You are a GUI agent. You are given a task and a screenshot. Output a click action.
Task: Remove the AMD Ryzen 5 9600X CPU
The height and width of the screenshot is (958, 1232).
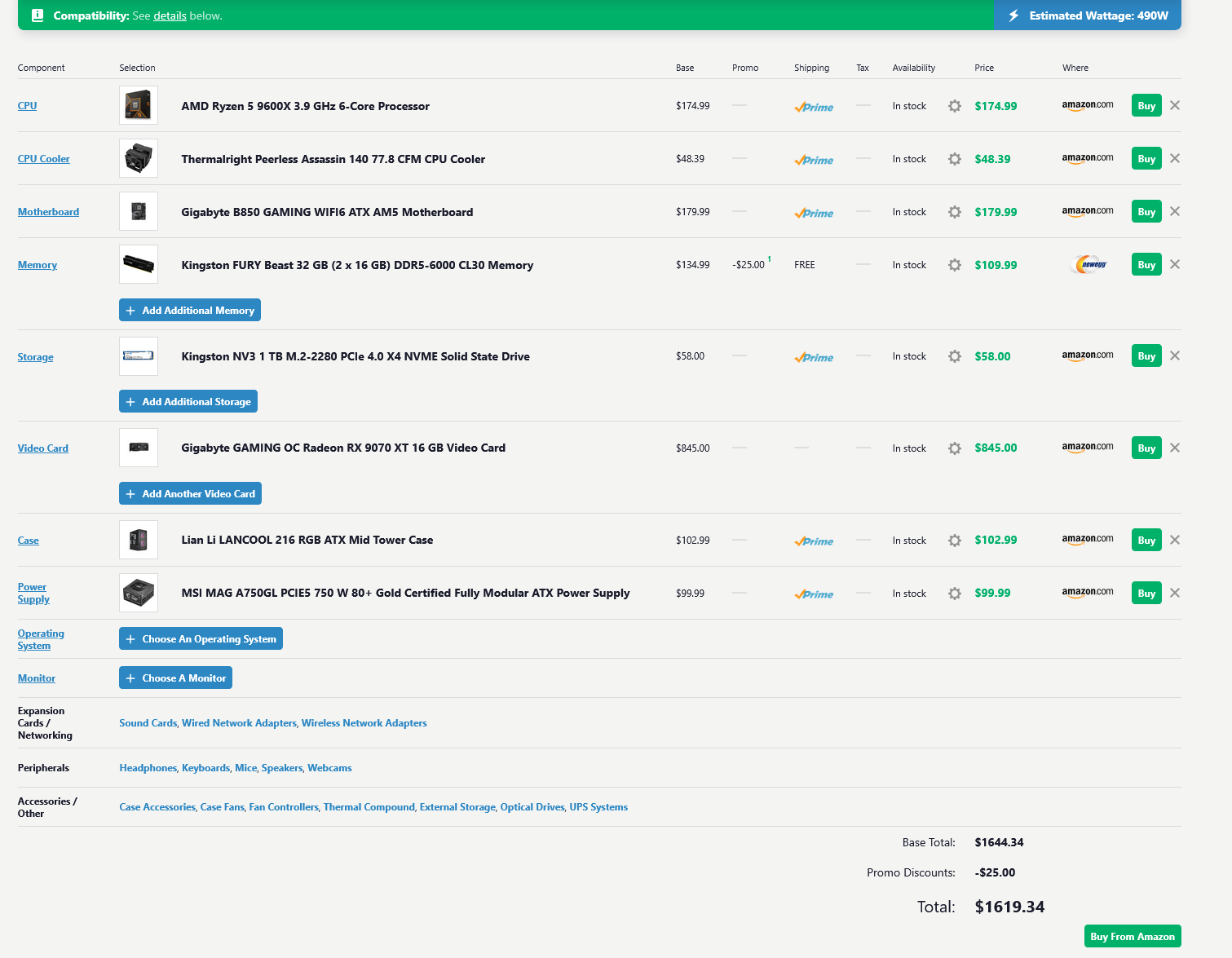[x=1175, y=105]
